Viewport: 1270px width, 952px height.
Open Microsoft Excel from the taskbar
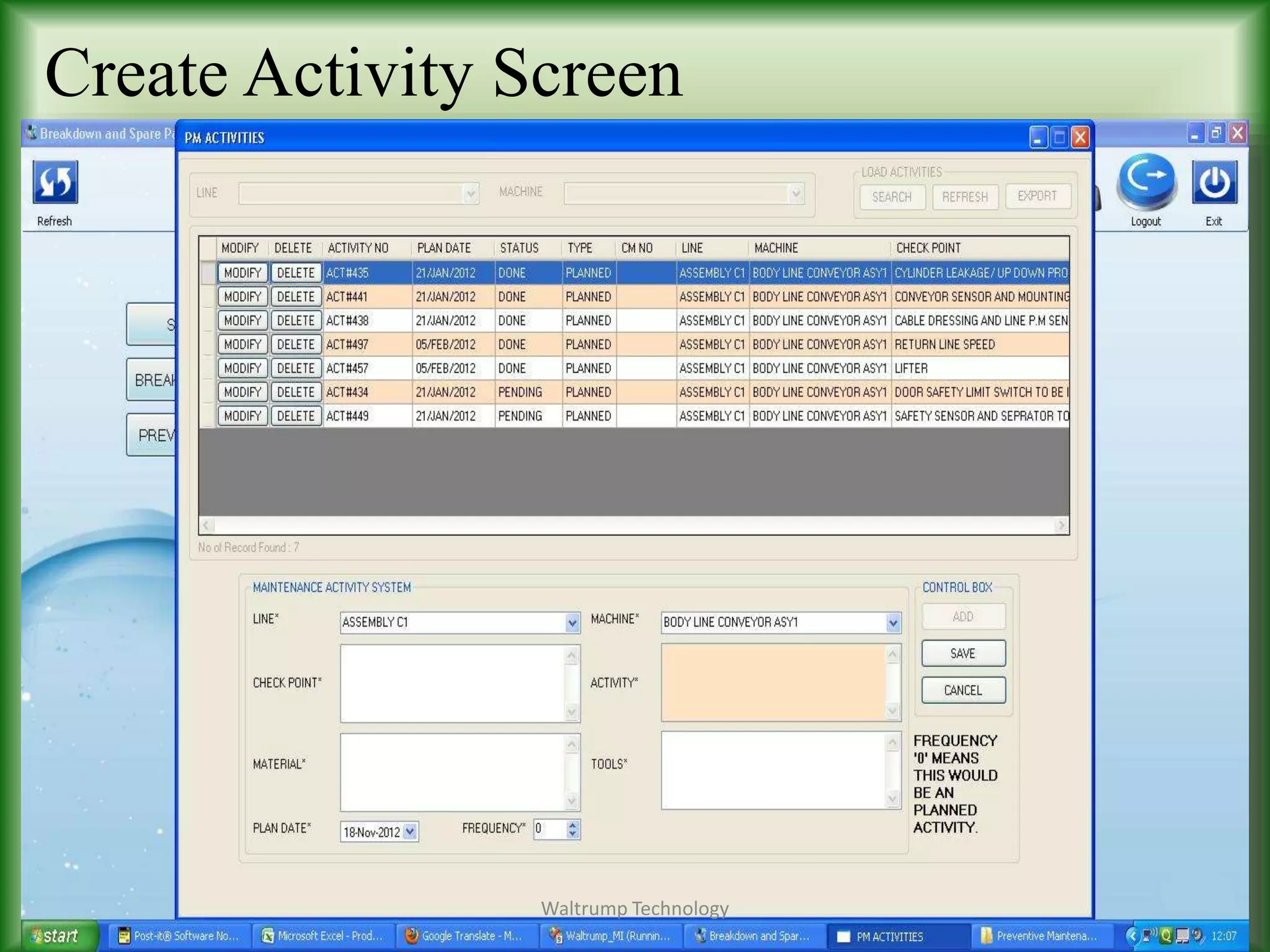click(322, 936)
